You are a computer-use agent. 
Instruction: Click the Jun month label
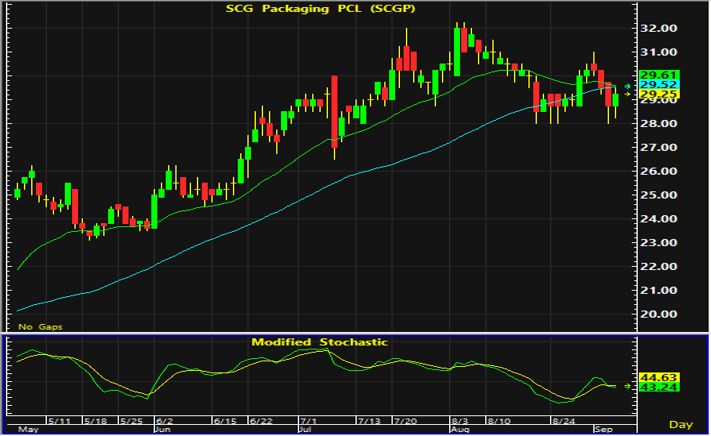(163, 429)
